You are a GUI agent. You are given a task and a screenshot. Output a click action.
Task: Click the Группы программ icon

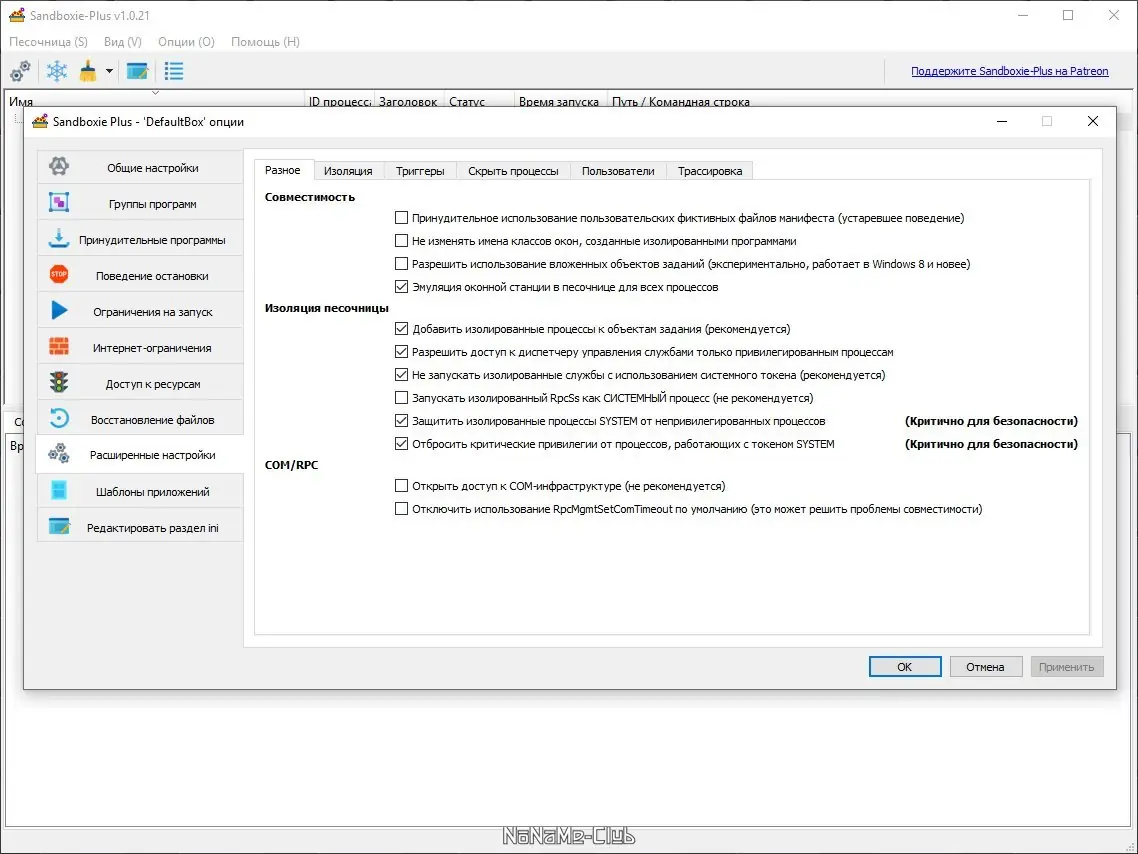59,202
